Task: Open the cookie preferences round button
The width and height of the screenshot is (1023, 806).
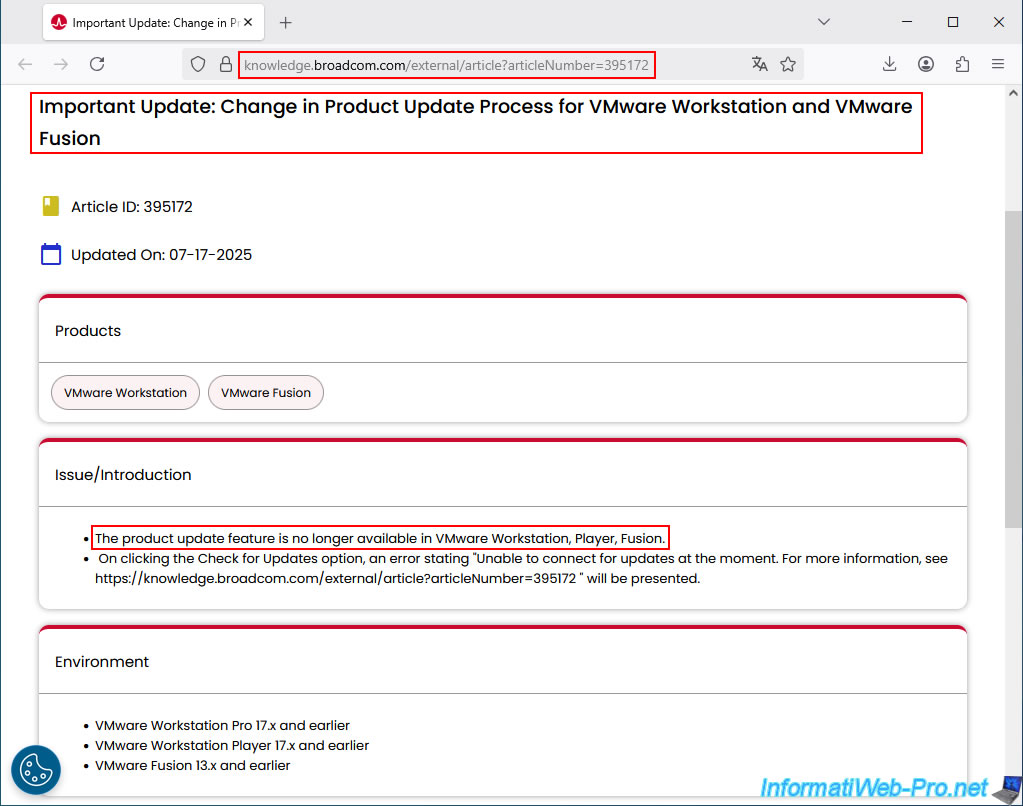Action: pyautogui.click(x=36, y=770)
